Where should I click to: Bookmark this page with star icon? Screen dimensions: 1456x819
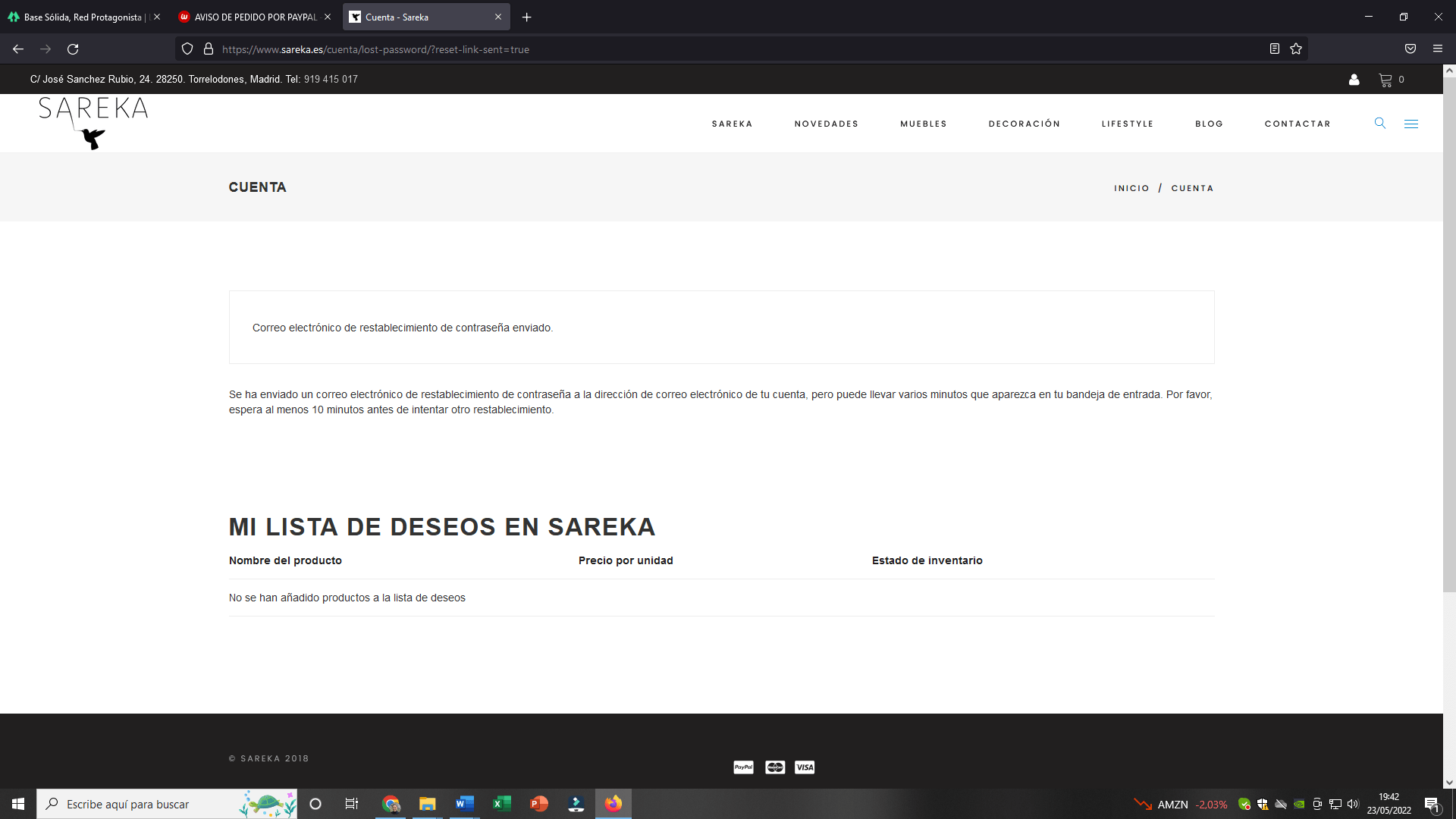(1296, 49)
